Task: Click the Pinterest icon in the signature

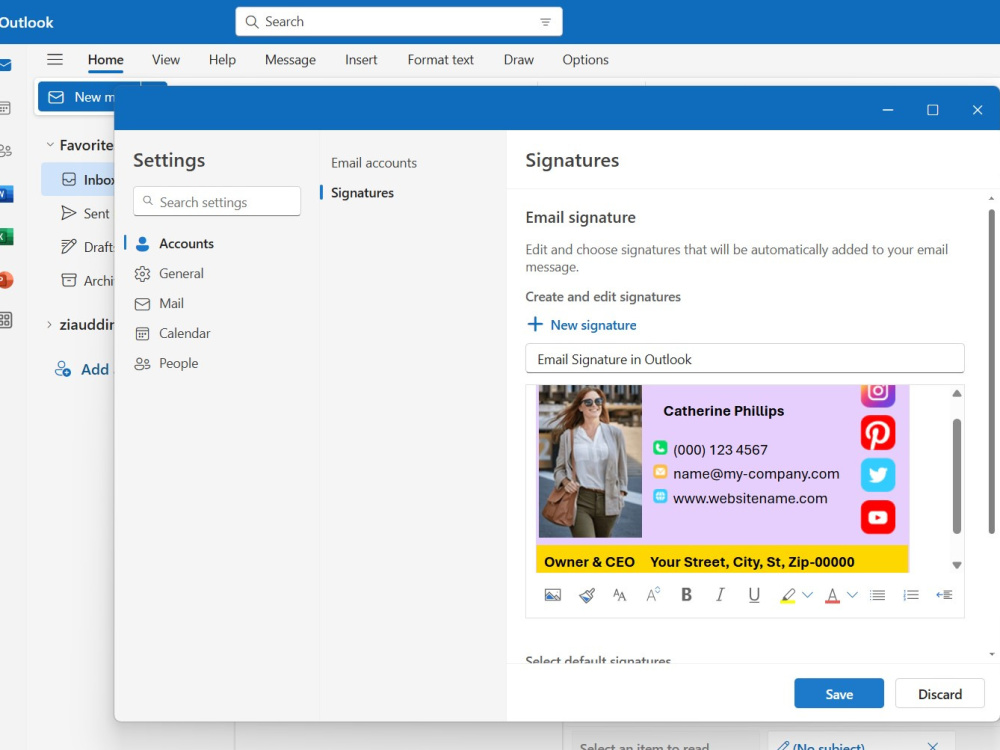Action: pos(878,433)
